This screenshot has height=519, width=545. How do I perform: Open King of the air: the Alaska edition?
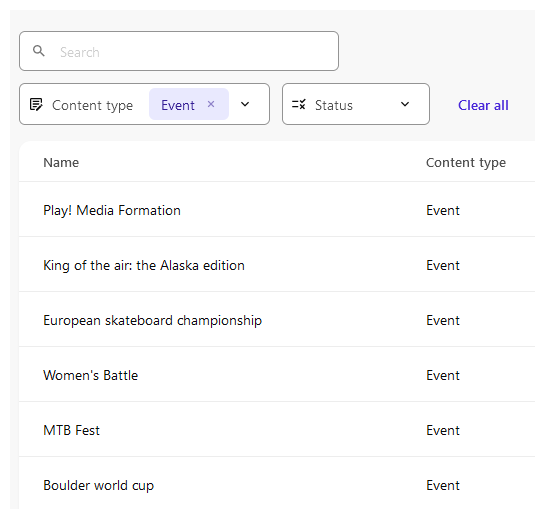point(144,266)
